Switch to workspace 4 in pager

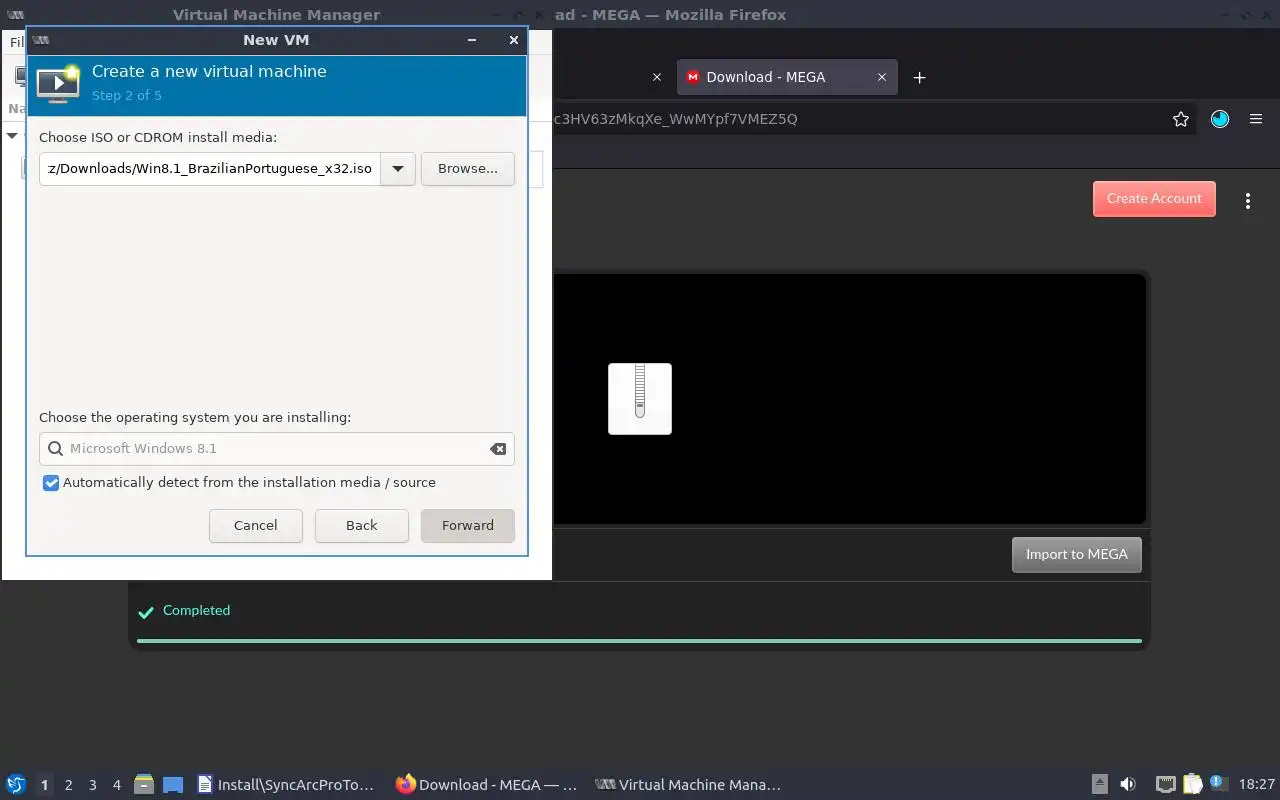117,785
